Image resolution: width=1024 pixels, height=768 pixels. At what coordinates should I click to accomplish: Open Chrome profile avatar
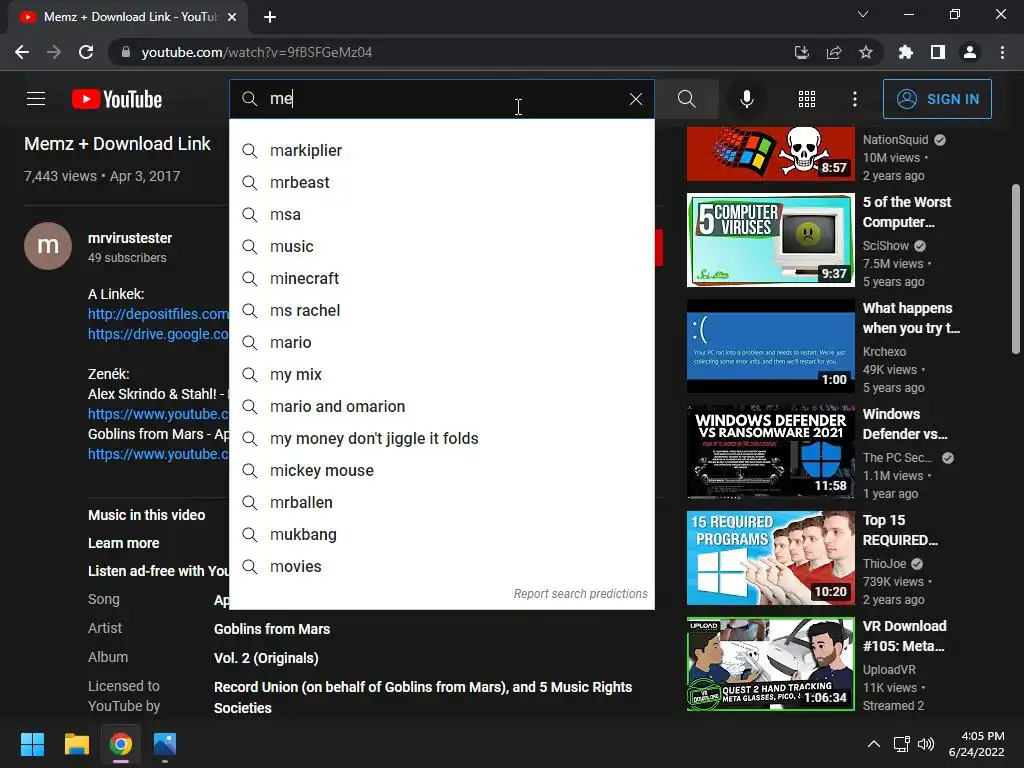click(970, 52)
